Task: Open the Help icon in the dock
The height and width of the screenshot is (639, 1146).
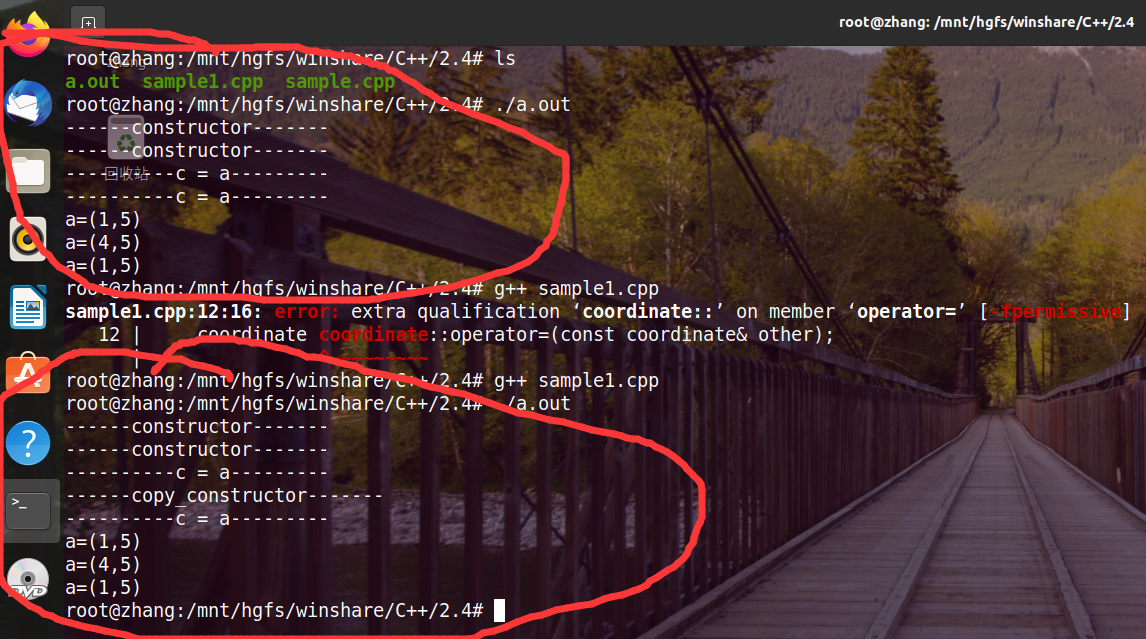Action: (28, 443)
